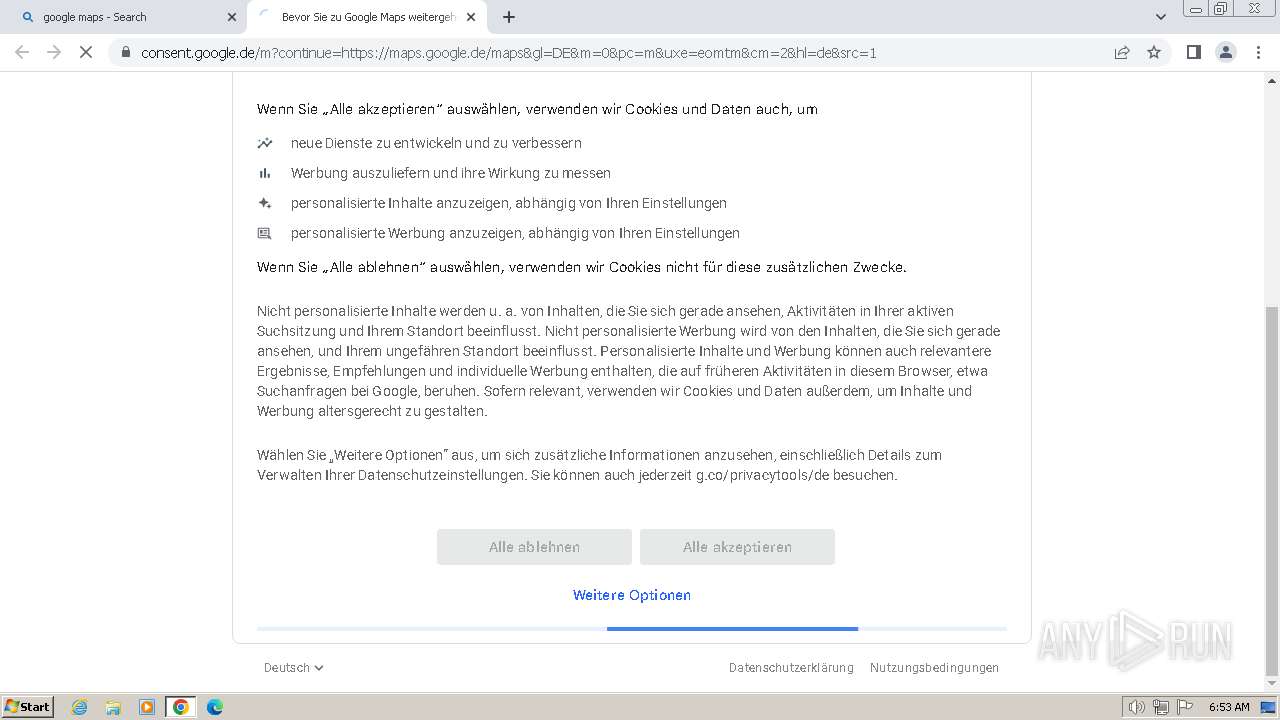
Task: Click Alle akzeptieren button
Action: tap(737, 547)
